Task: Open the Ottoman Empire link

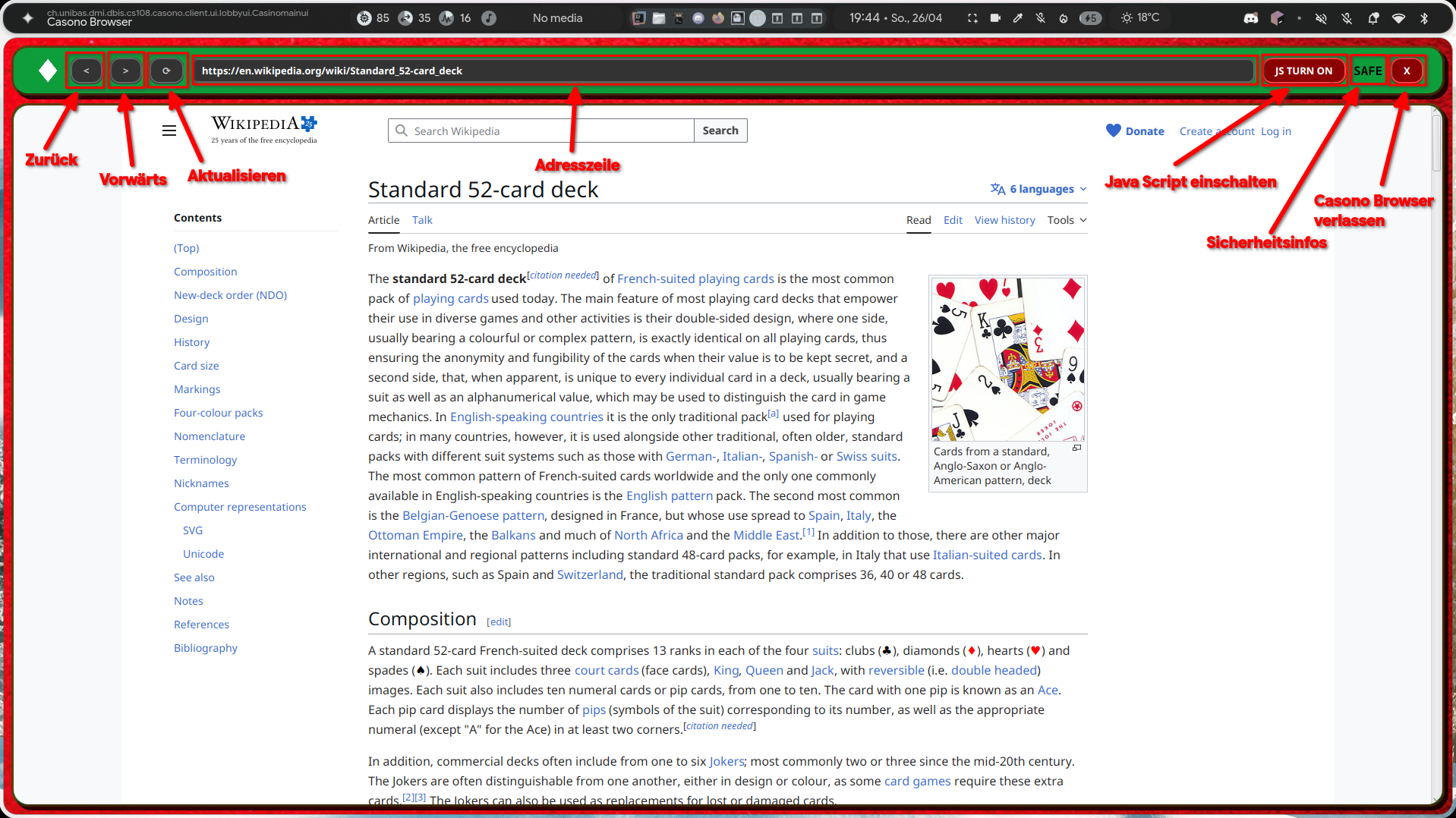Action: tap(415, 536)
